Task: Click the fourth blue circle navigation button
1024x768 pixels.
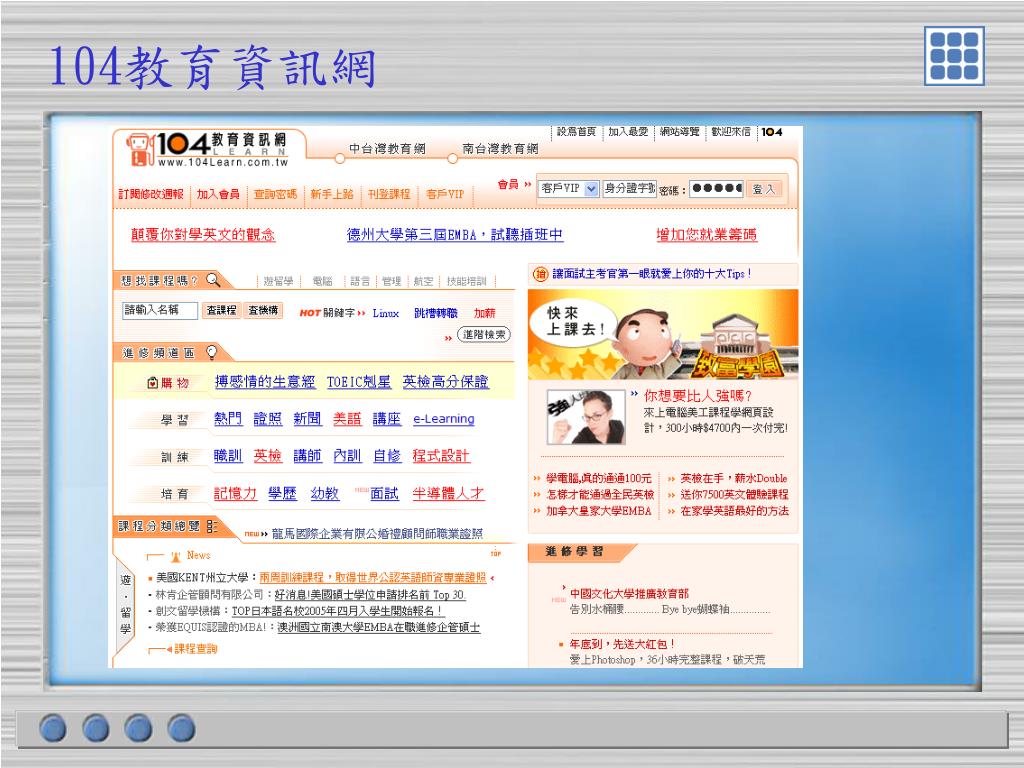Action: tap(181, 728)
